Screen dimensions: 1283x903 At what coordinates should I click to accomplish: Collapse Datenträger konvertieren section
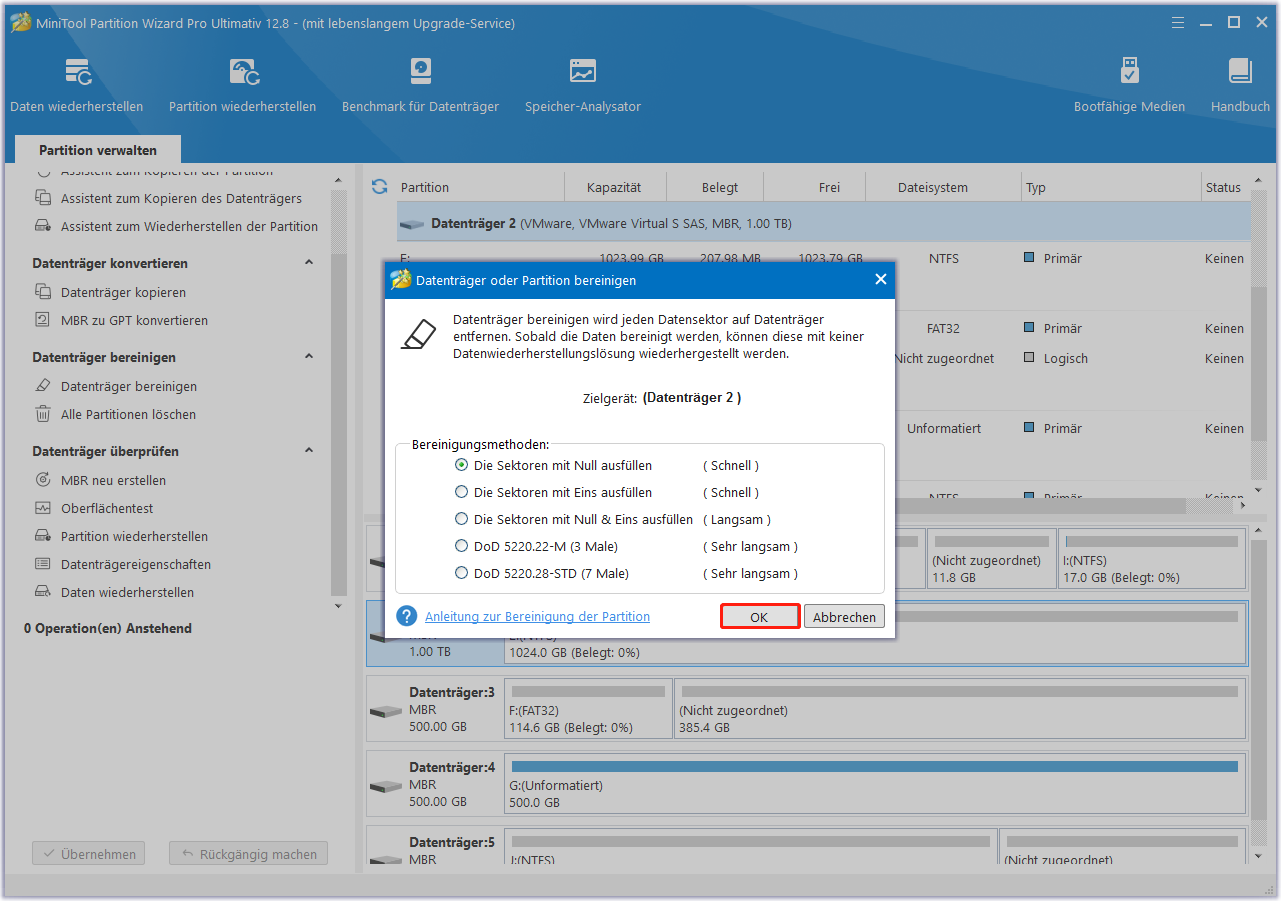coord(309,263)
